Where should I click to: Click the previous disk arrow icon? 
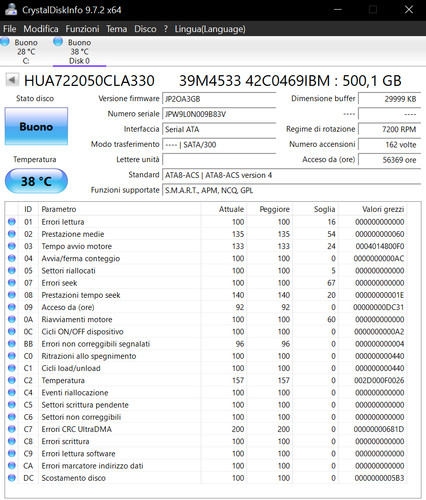tap(12, 80)
